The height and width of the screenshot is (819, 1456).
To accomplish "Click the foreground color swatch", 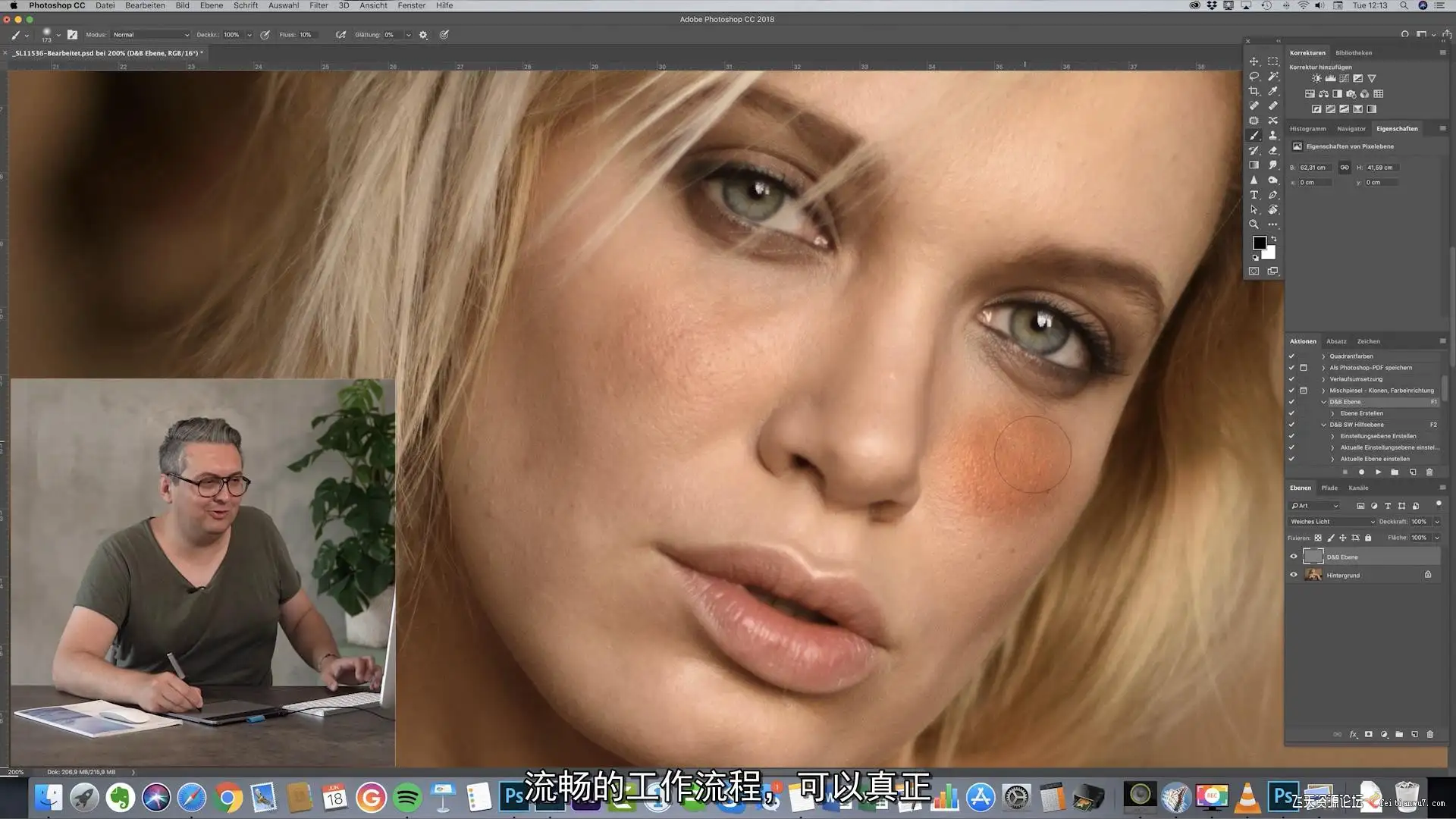I will pos(1259,243).
